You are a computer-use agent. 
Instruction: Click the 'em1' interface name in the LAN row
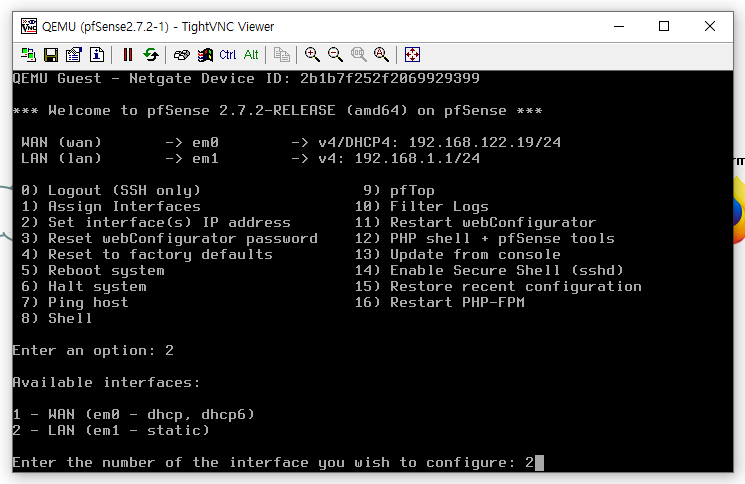tap(205, 159)
